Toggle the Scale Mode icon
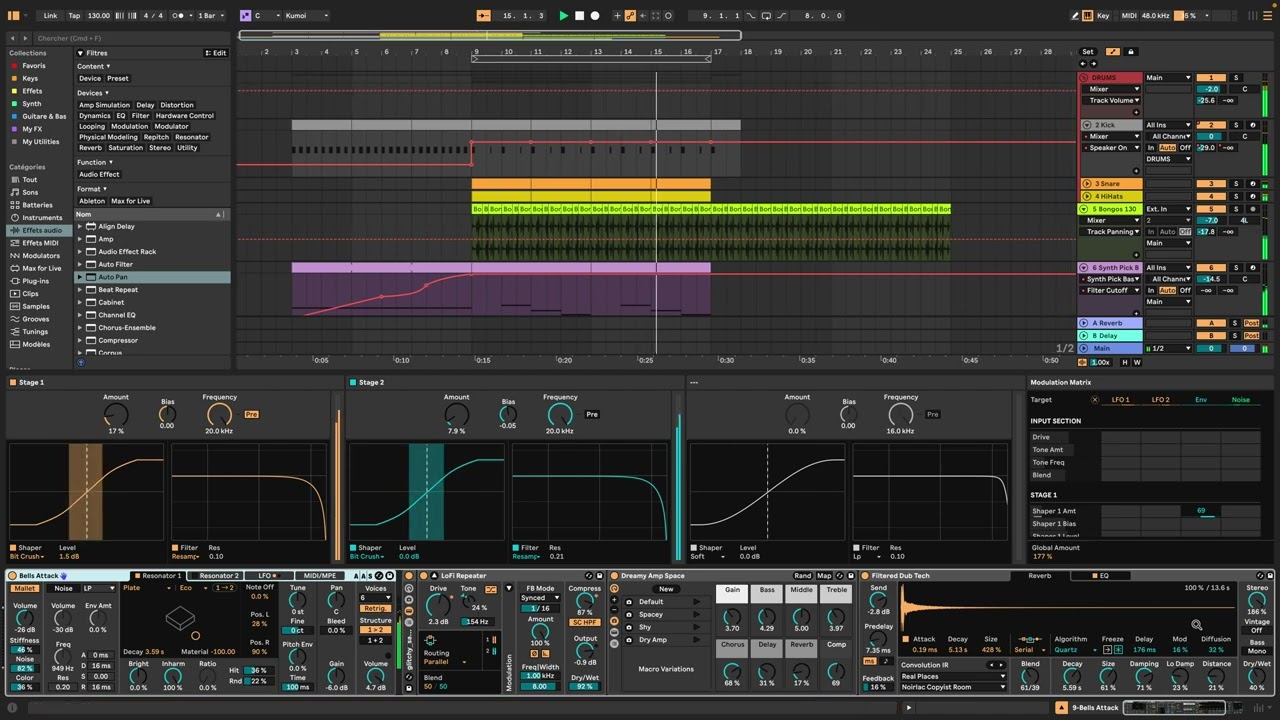The width and height of the screenshot is (1280, 720). tap(246, 16)
